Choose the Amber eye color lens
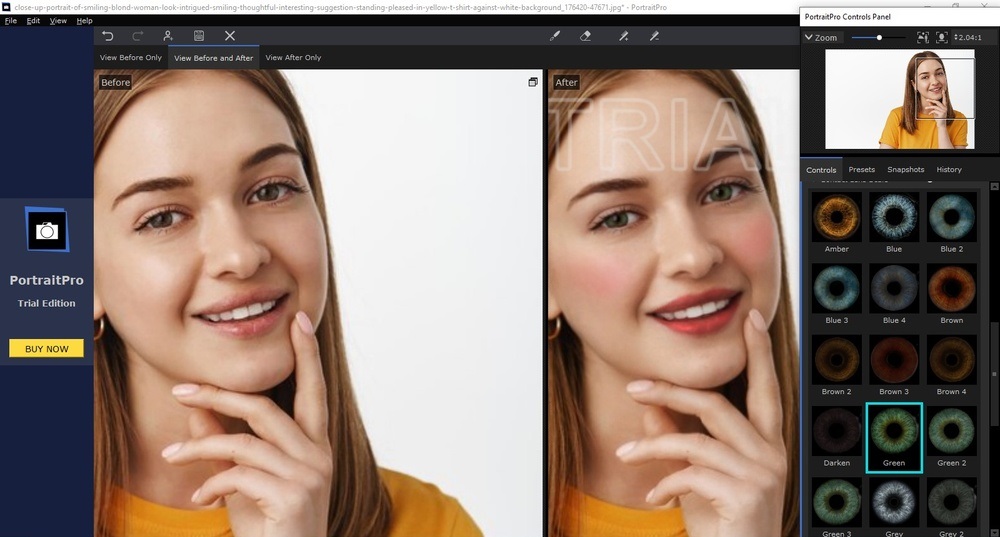The width and height of the screenshot is (1000, 537). coord(837,223)
